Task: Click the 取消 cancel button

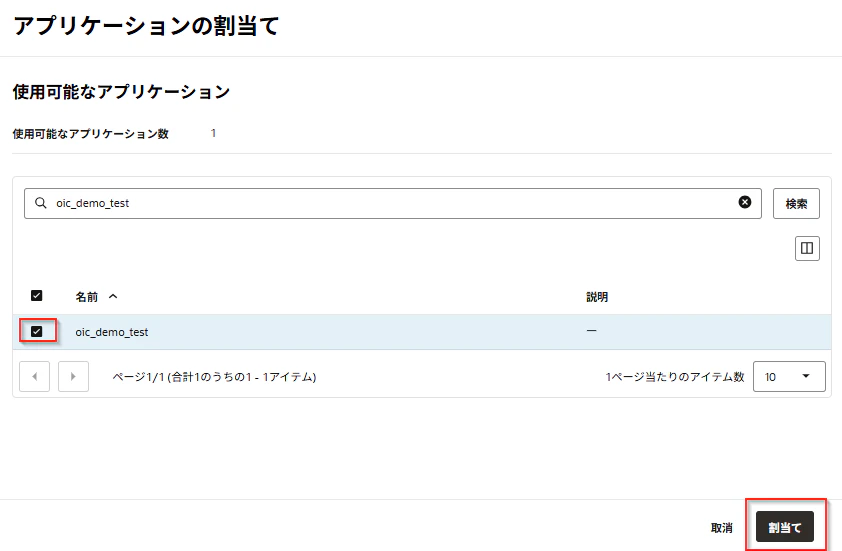Action: [721, 528]
